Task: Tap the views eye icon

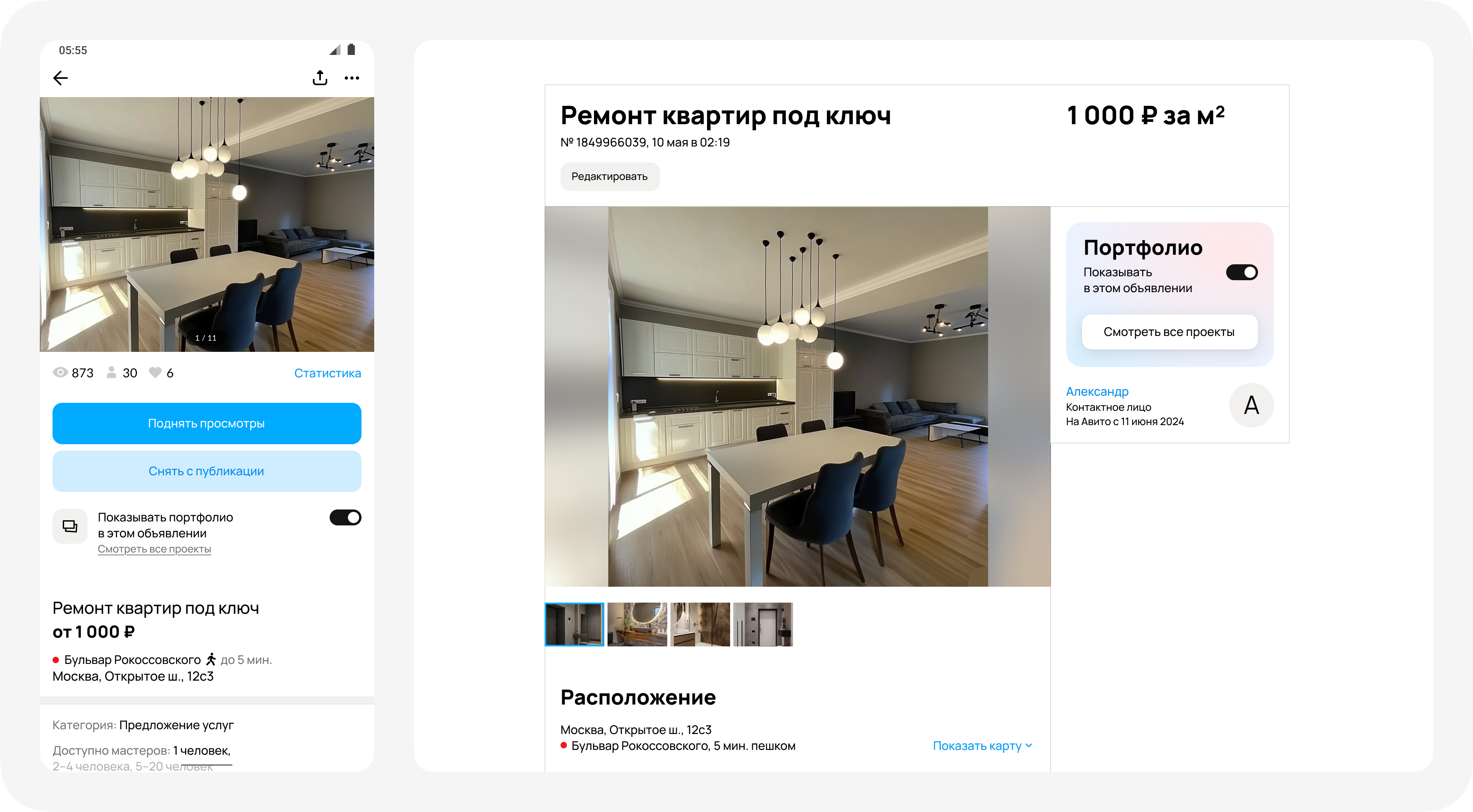Action: 60,373
